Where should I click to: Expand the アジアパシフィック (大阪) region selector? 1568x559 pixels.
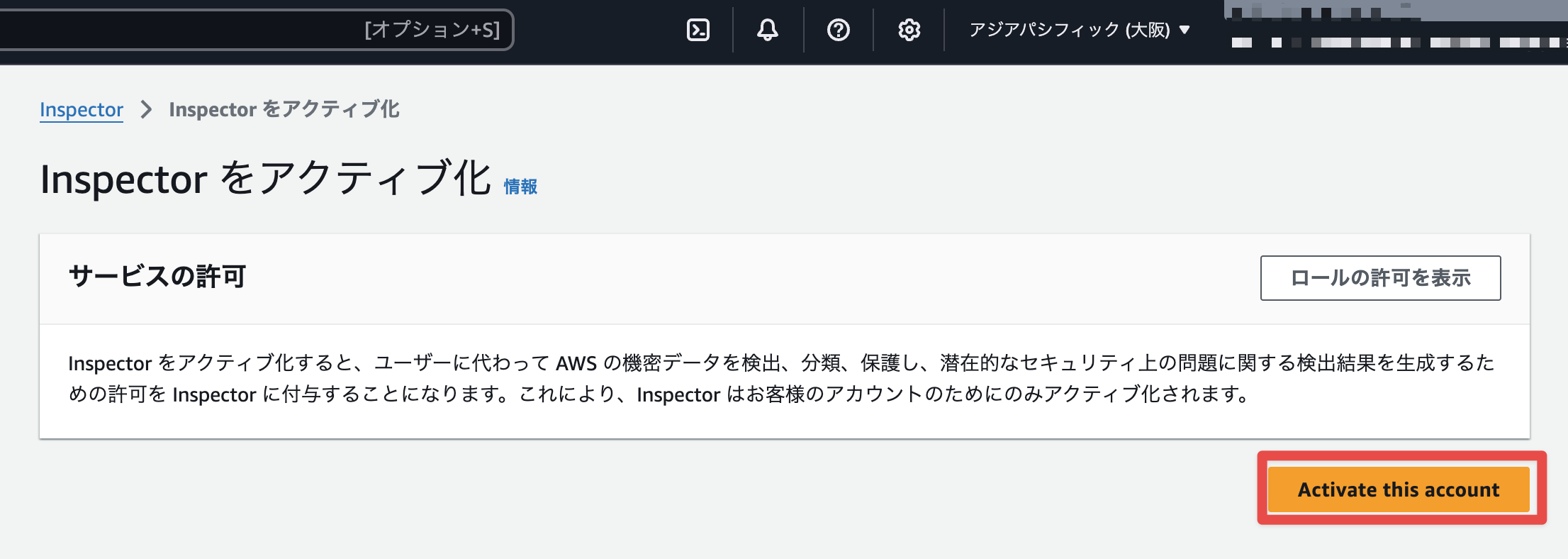[x=1069, y=30]
